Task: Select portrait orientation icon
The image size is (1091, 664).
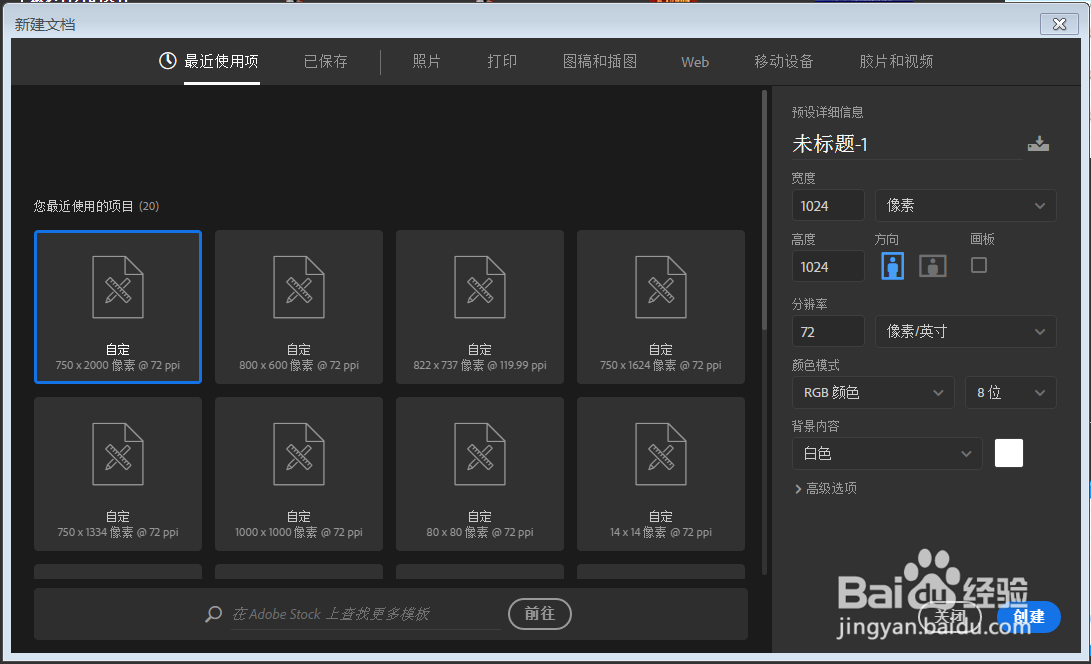Action: coord(893,266)
